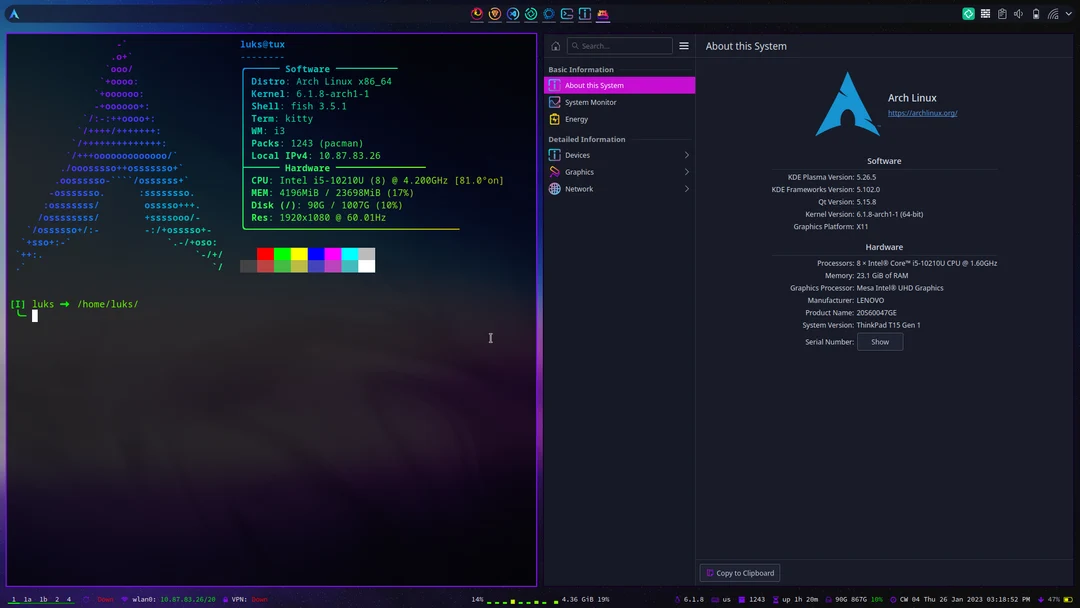Expand the Graphics category

point(579,171)
